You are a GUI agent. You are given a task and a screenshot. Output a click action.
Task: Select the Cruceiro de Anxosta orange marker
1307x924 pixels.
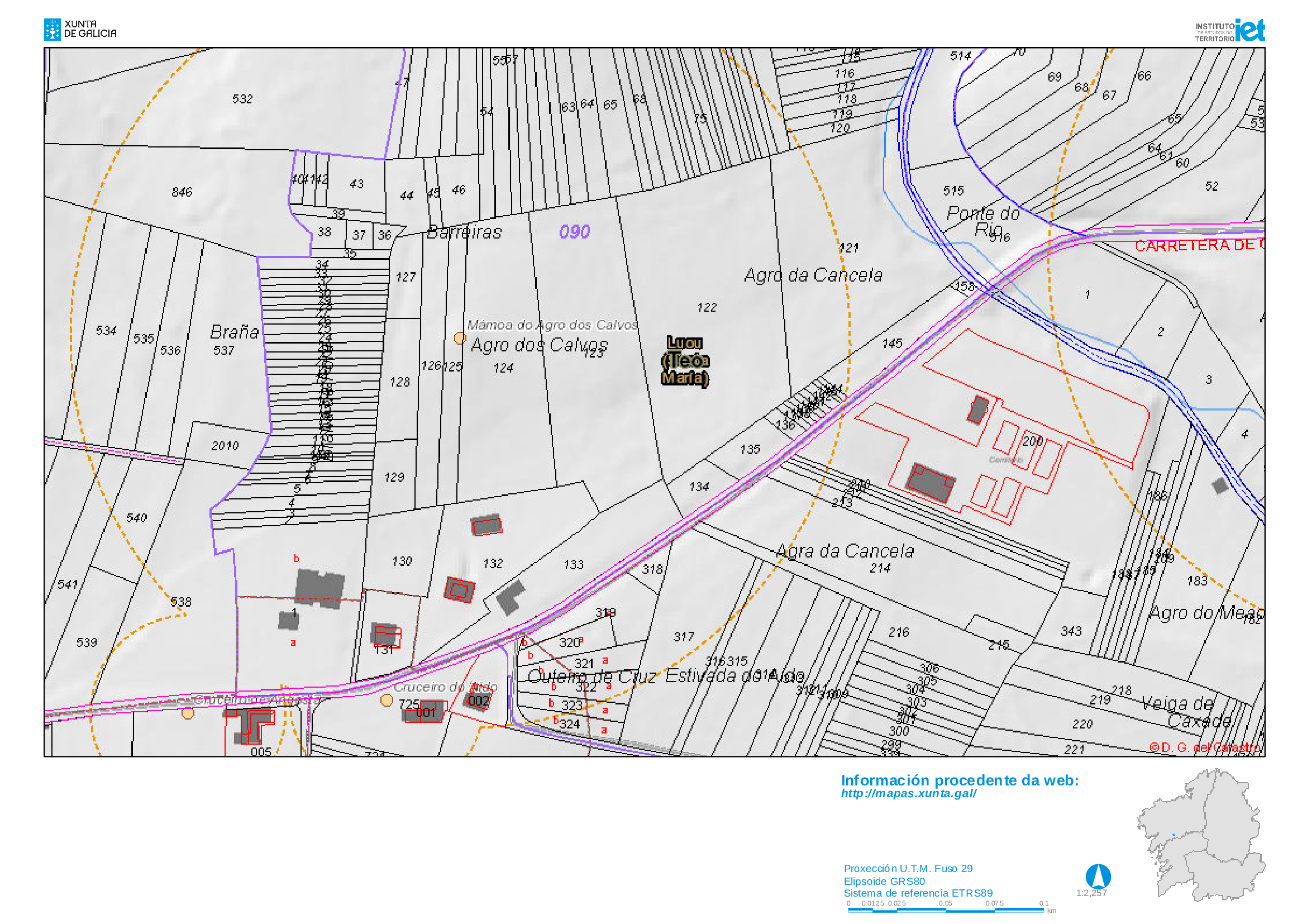pos(188,713)
